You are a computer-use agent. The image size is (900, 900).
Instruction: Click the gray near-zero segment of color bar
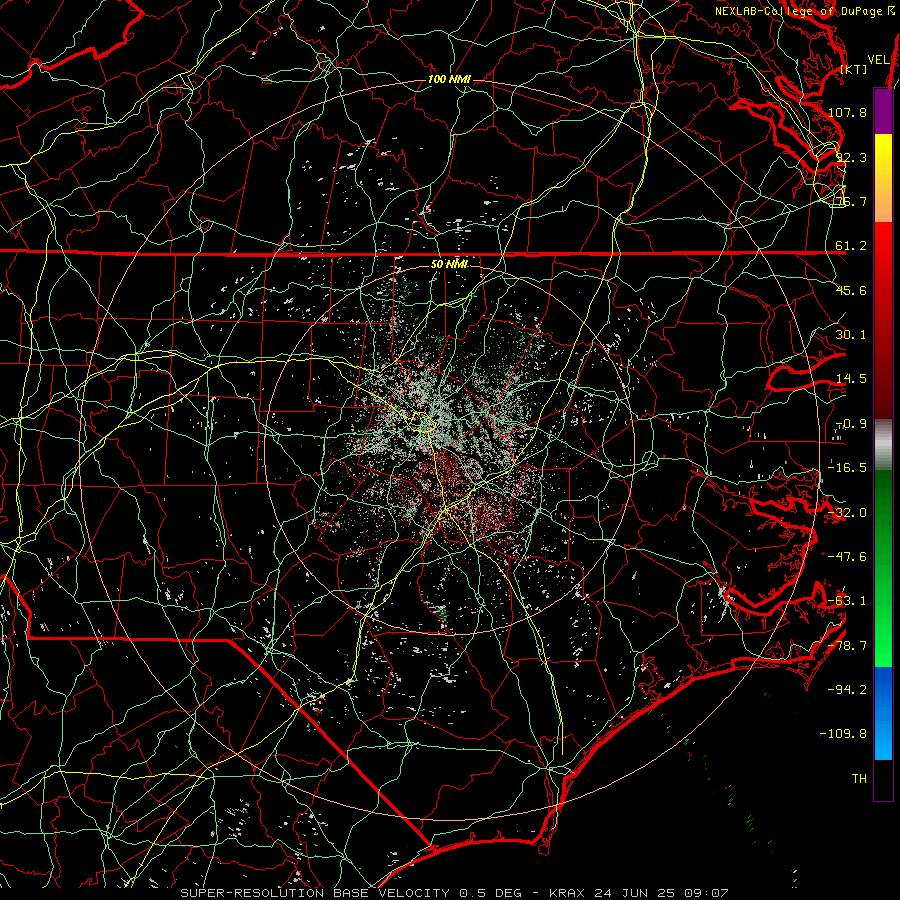pyautogui.click(x=883, y=445)
